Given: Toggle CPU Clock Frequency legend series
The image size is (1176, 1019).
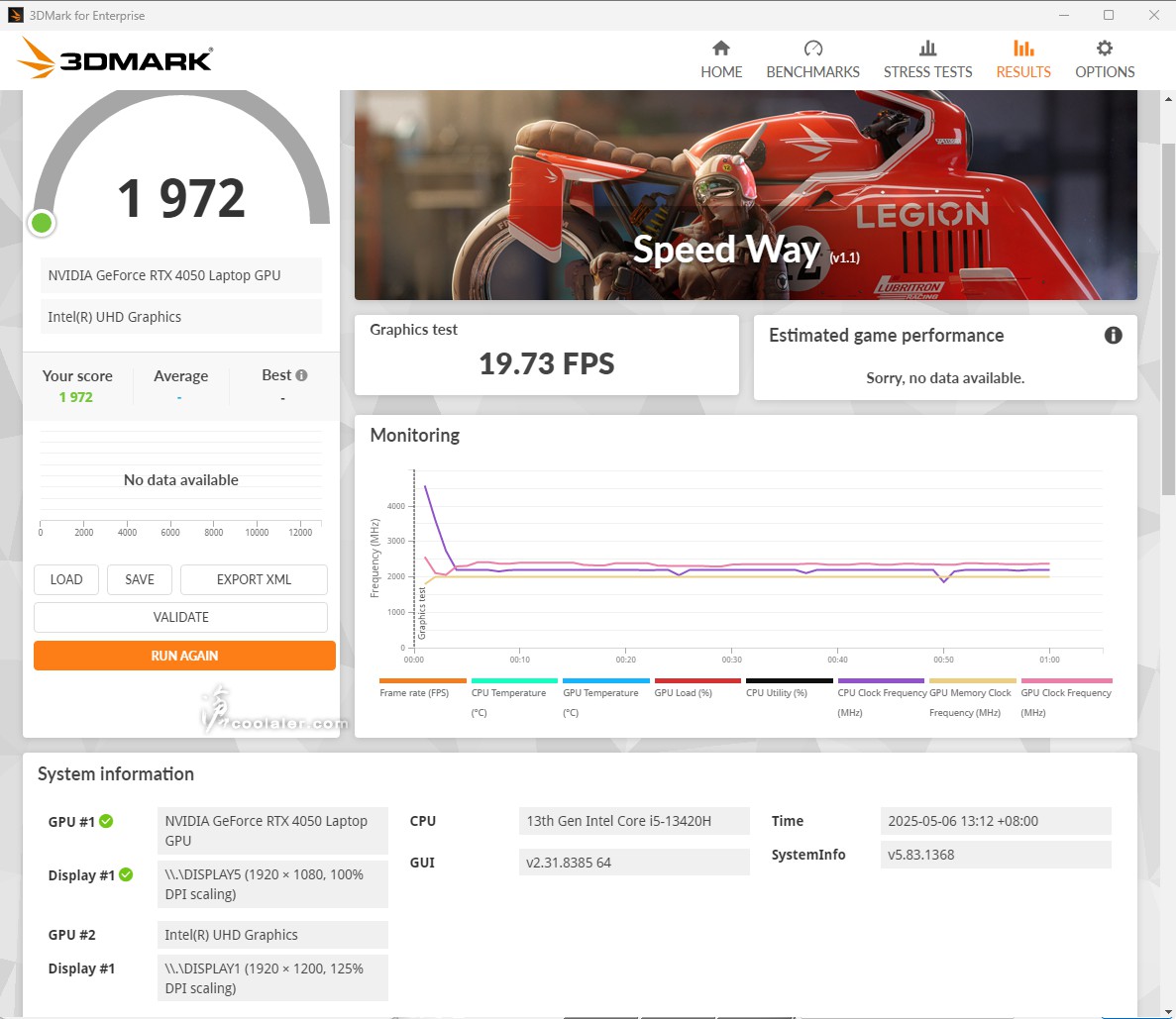Looking at the screenshot, I should point(881,697).
